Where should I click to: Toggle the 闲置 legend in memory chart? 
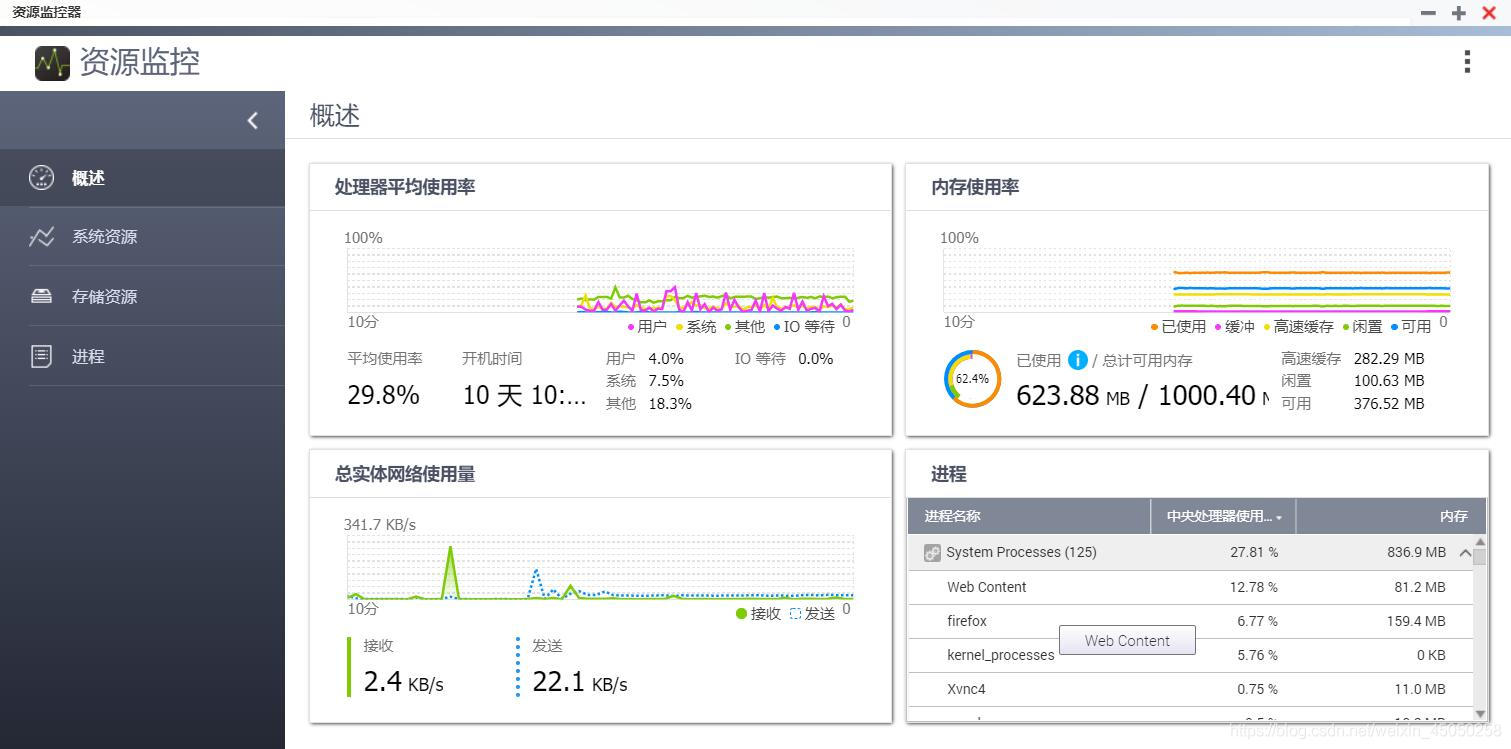click(1362, 326)
